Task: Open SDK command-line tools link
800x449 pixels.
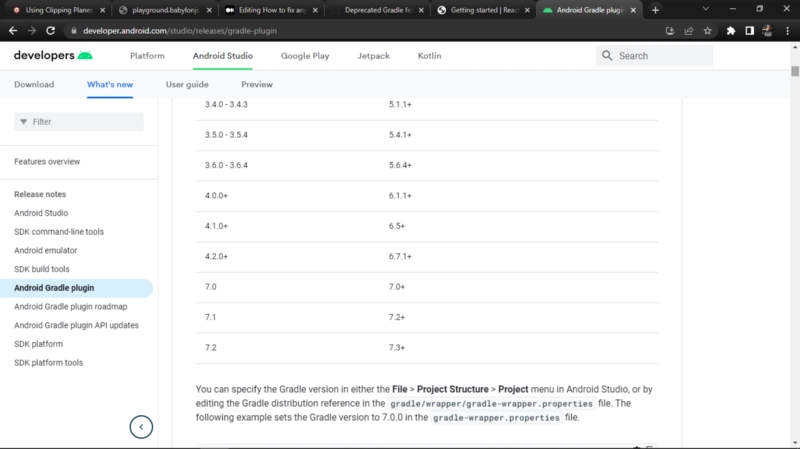Action: click(59, 232)
